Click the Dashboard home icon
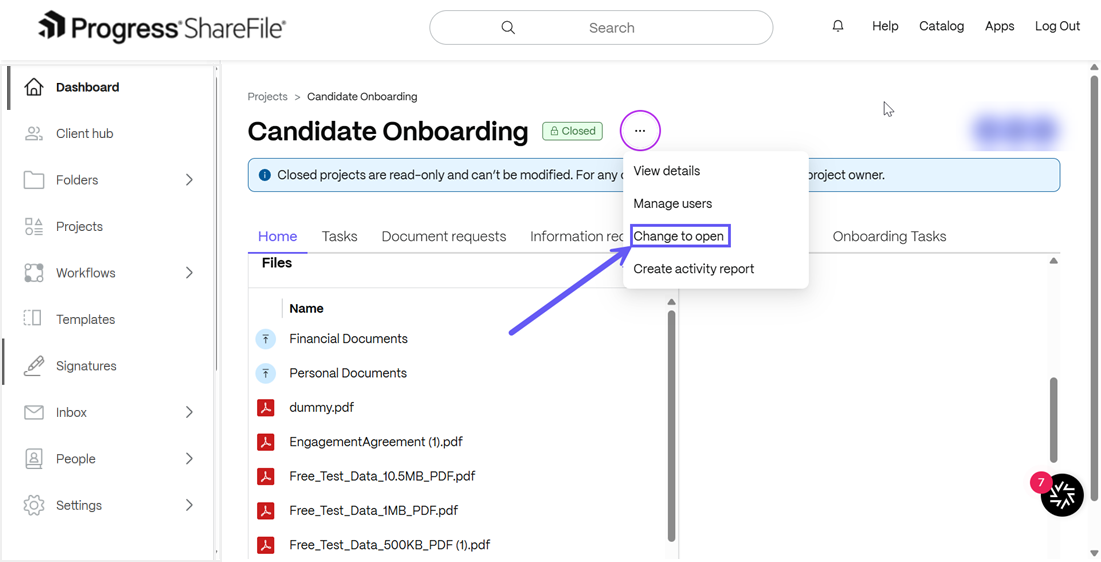The height and width of the screenshot is (562, 1101). pos(34,87)
